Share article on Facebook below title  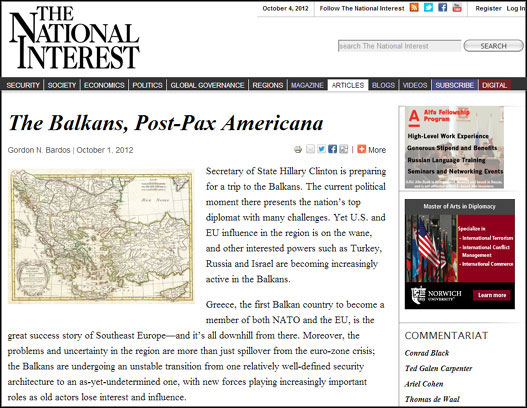(x=332, y=149)
